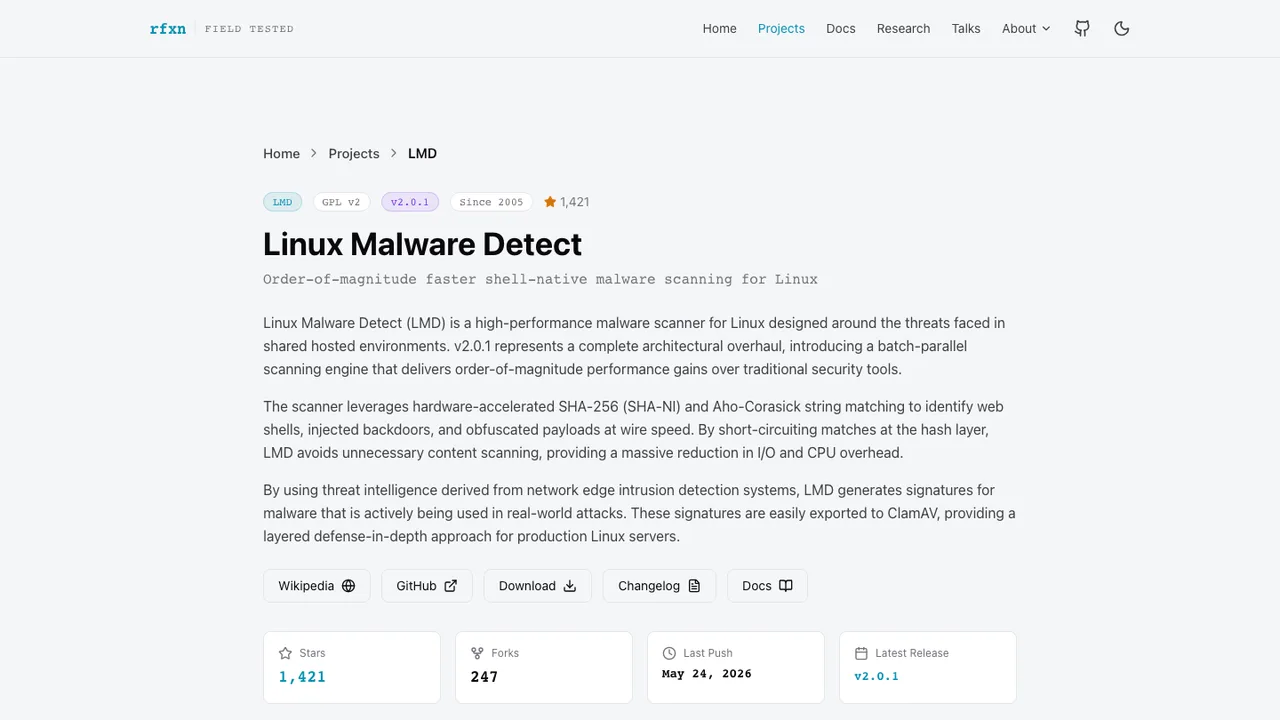Open the Wikipedia button
This screenshot has width=1280, height=720.
(x=317, y=586)
